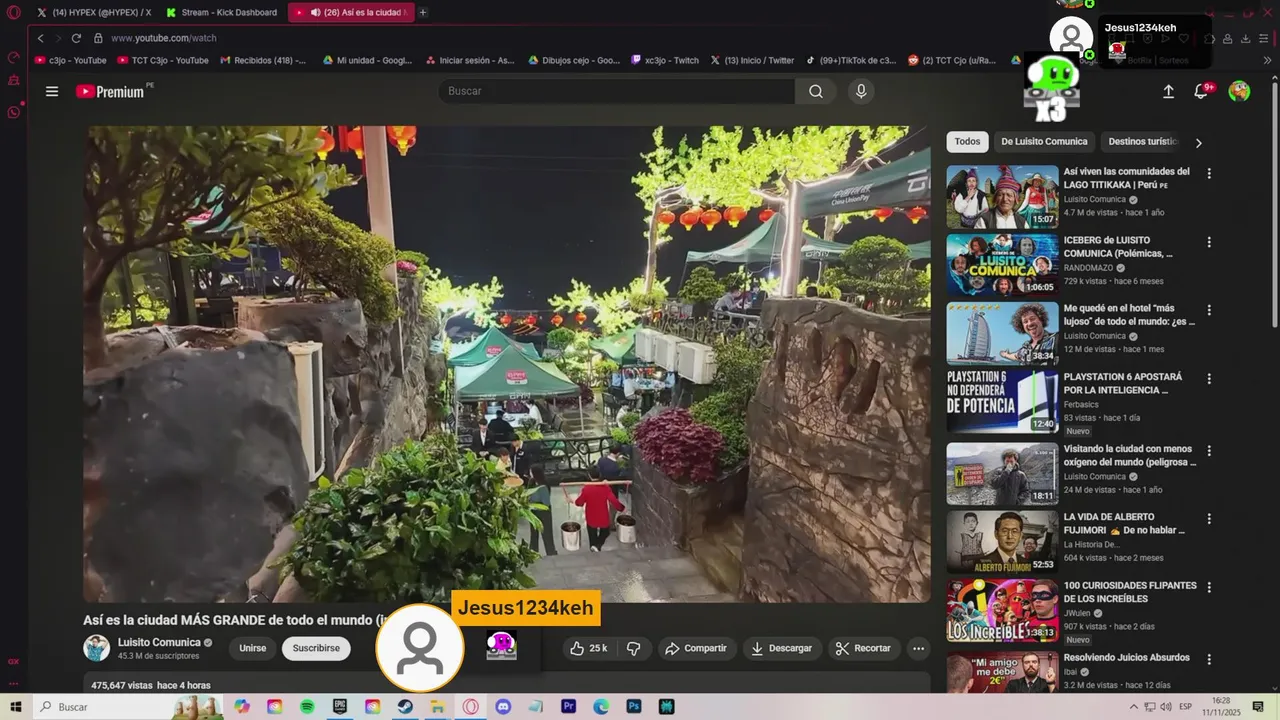The image size is (1280, 720).
Task: Open Burj Al Arab hotel video thumbnail
Action: click(x=1002, y=334)
